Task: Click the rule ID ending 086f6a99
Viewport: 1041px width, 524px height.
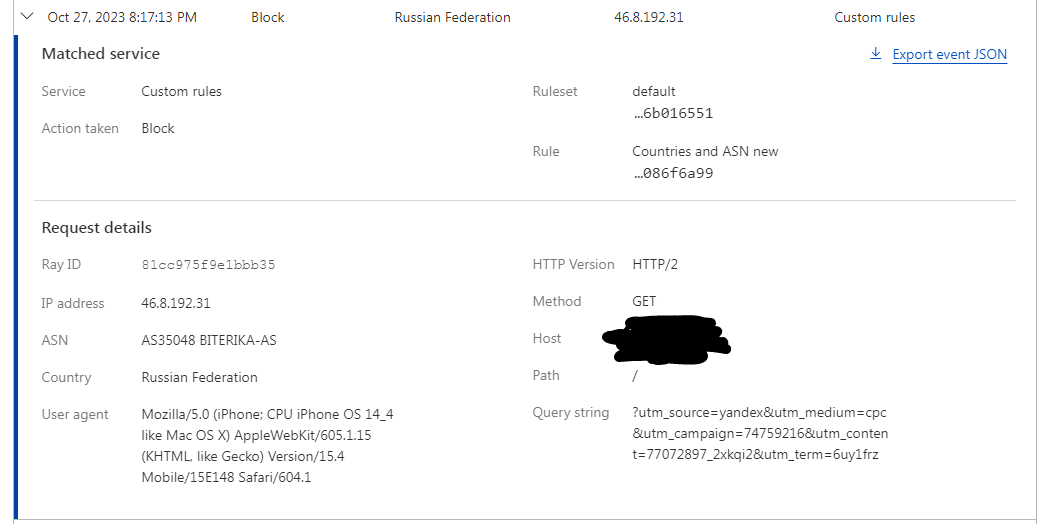Action: pos(673,174)
